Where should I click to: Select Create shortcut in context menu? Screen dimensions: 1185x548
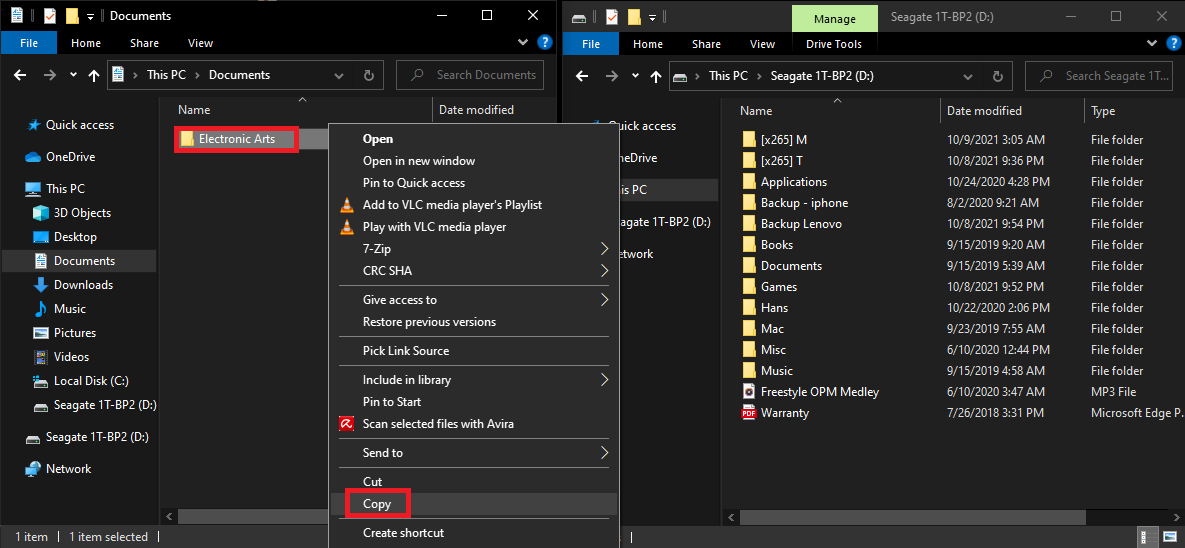pyautogui.click(x=404, y=533)
